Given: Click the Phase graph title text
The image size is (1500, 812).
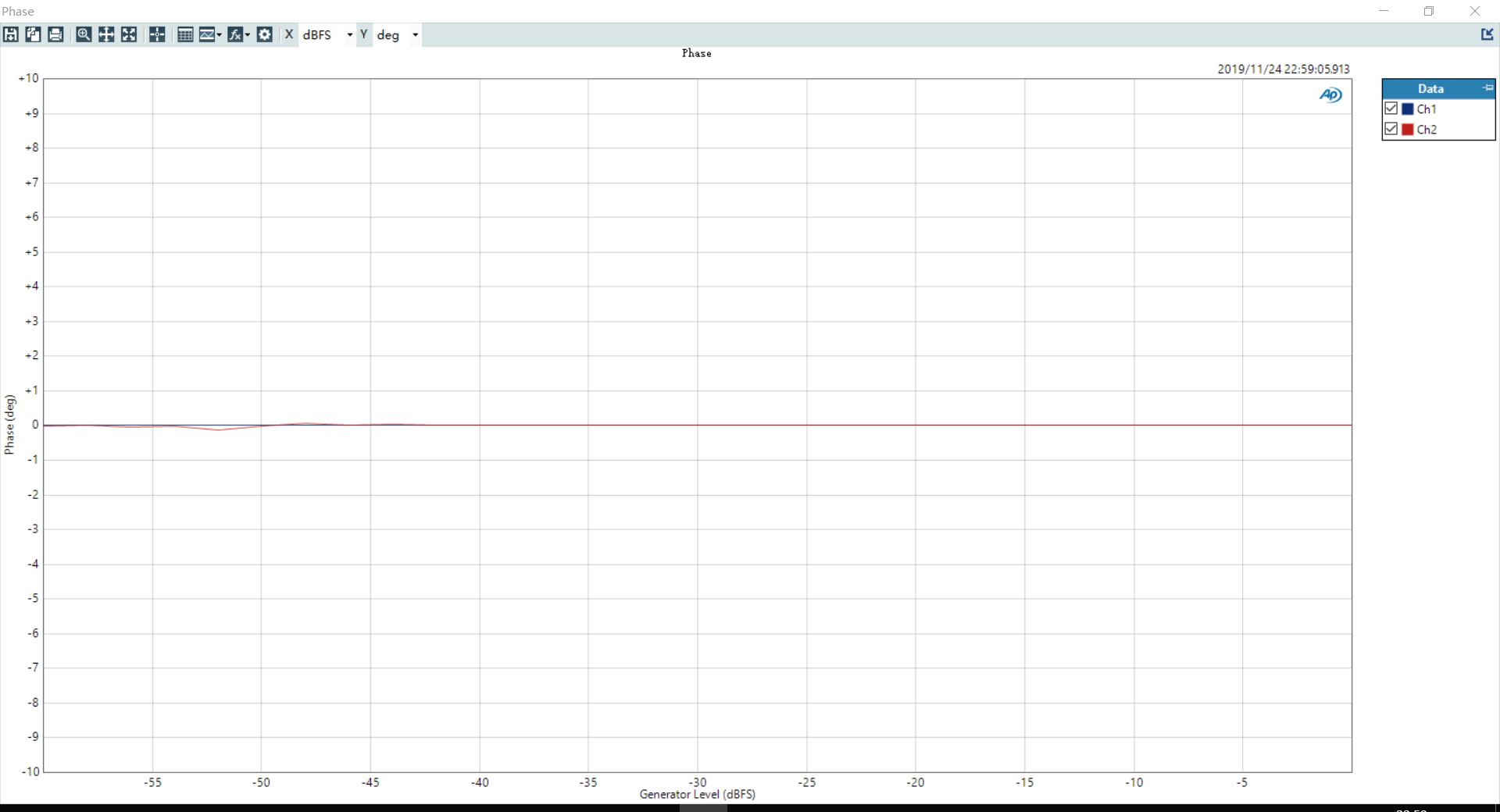Looking at the screenshot, I should click(696, 53).
